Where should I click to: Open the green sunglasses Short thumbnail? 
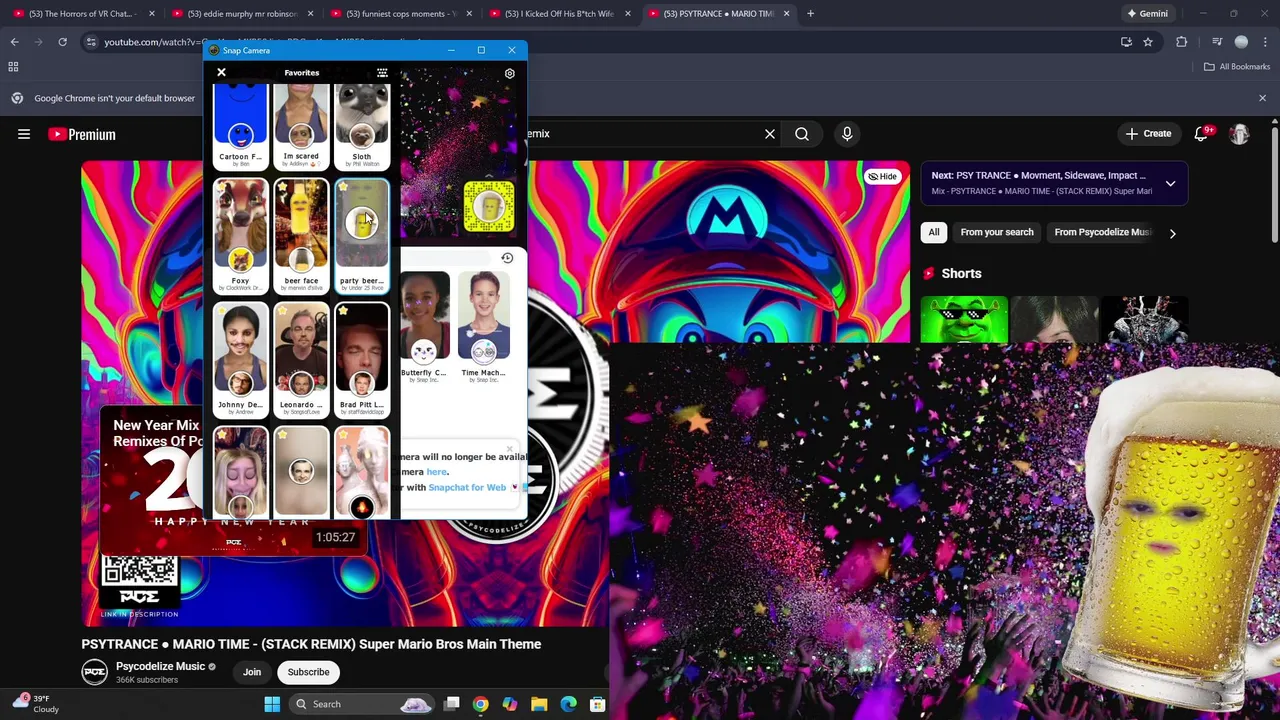[964, 320]
